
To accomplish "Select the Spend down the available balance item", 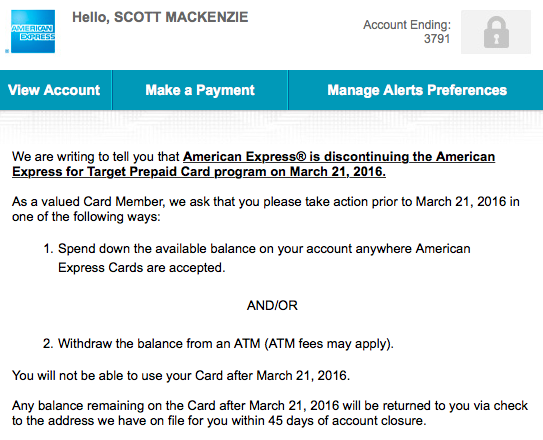I will [264, 258].
